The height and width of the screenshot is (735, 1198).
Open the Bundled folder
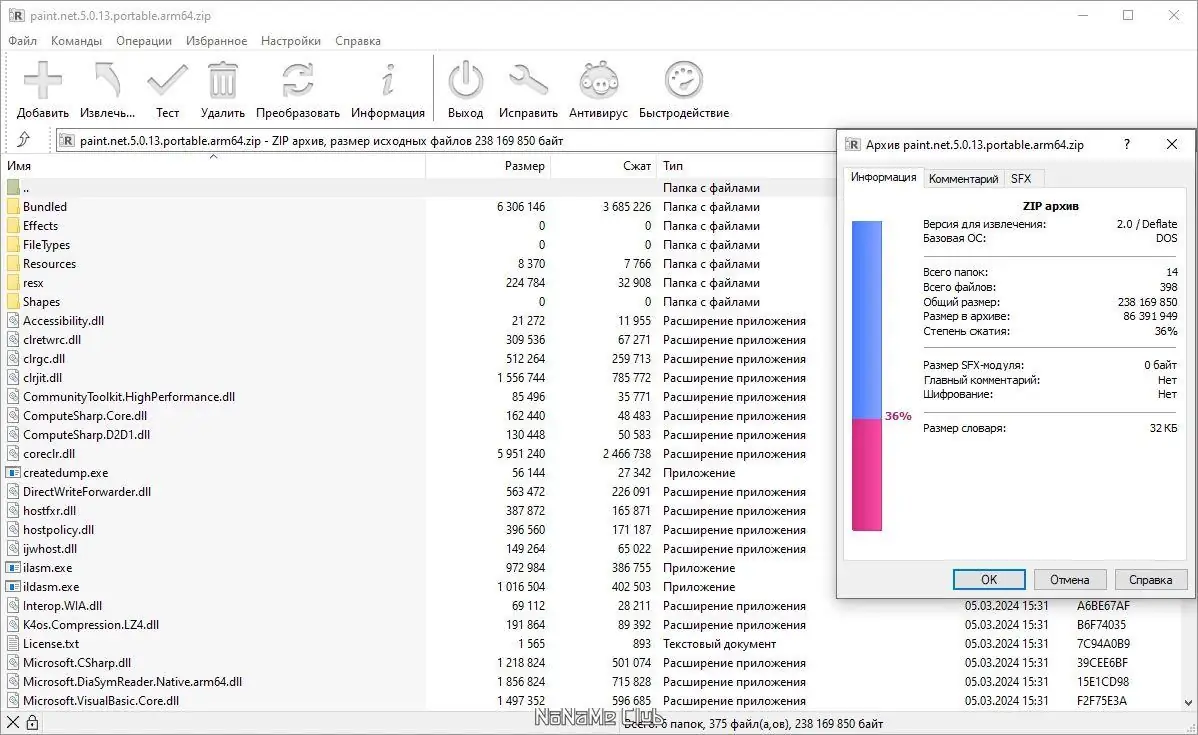pos(45,206)
